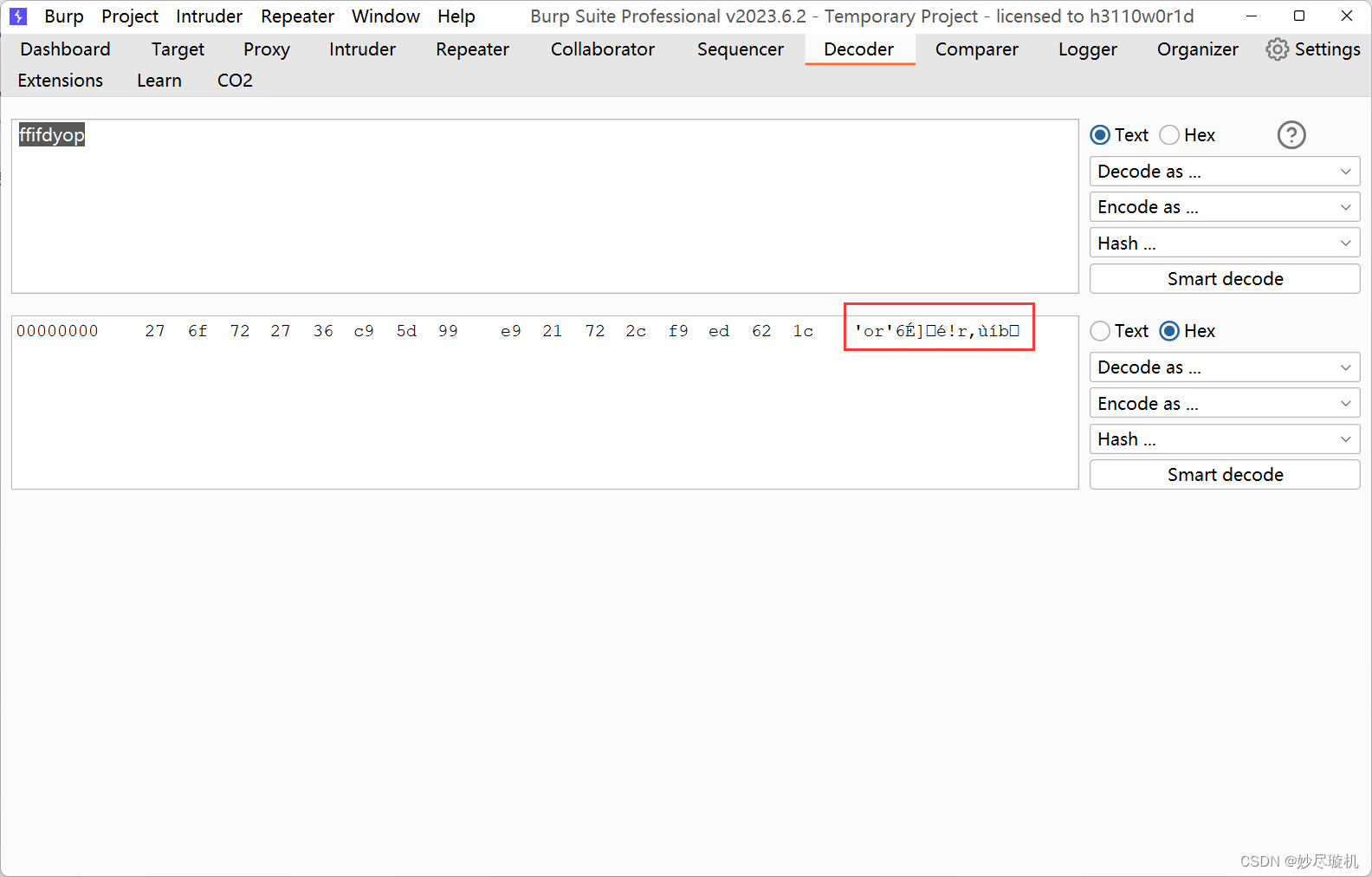Viewport: 1372px width, 877px height.
Task: Click hex byte 5d cell
Action: pyautogui.click(x=406, y=331)
